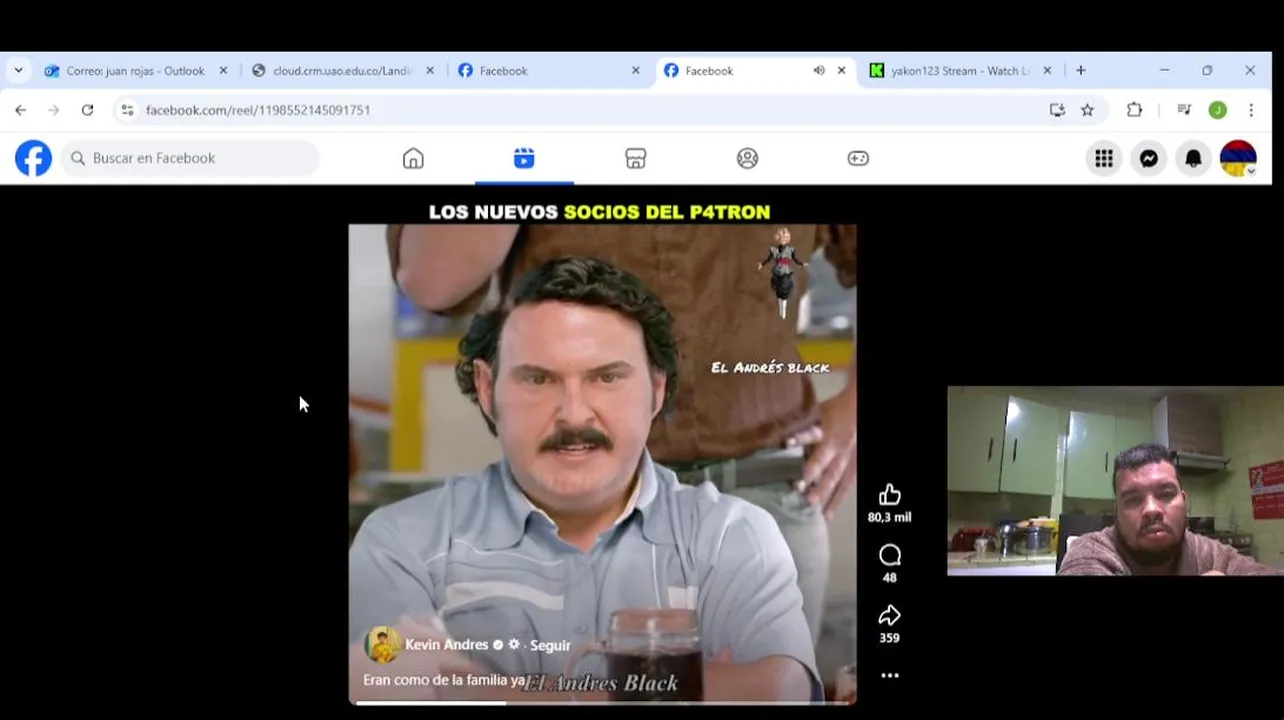
Task: Open the Groups icon in Facebook nav
Action: tap(747, 158)
